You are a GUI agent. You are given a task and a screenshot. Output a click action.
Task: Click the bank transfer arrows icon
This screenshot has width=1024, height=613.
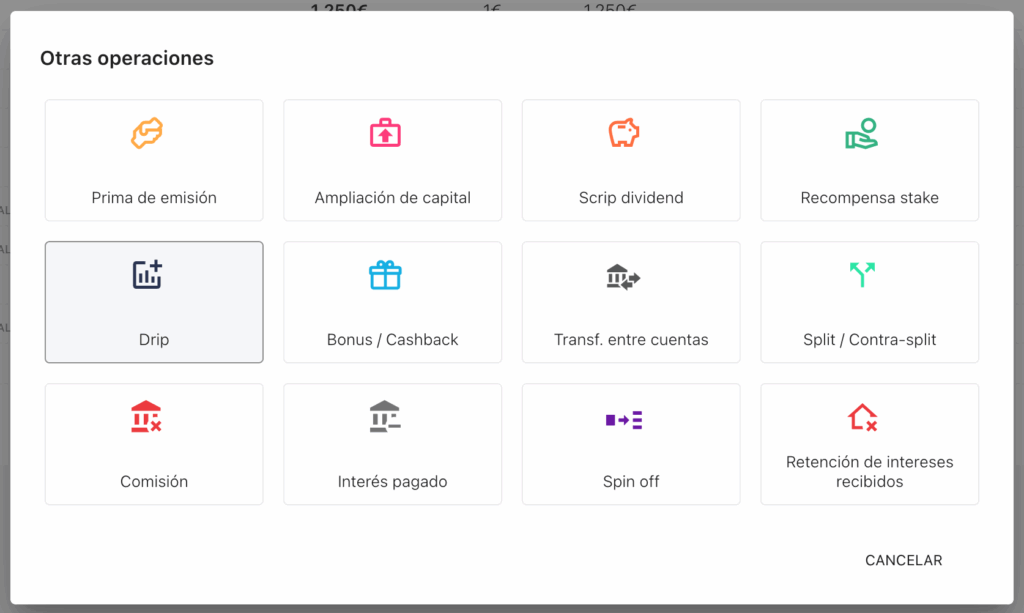[623, 277]
